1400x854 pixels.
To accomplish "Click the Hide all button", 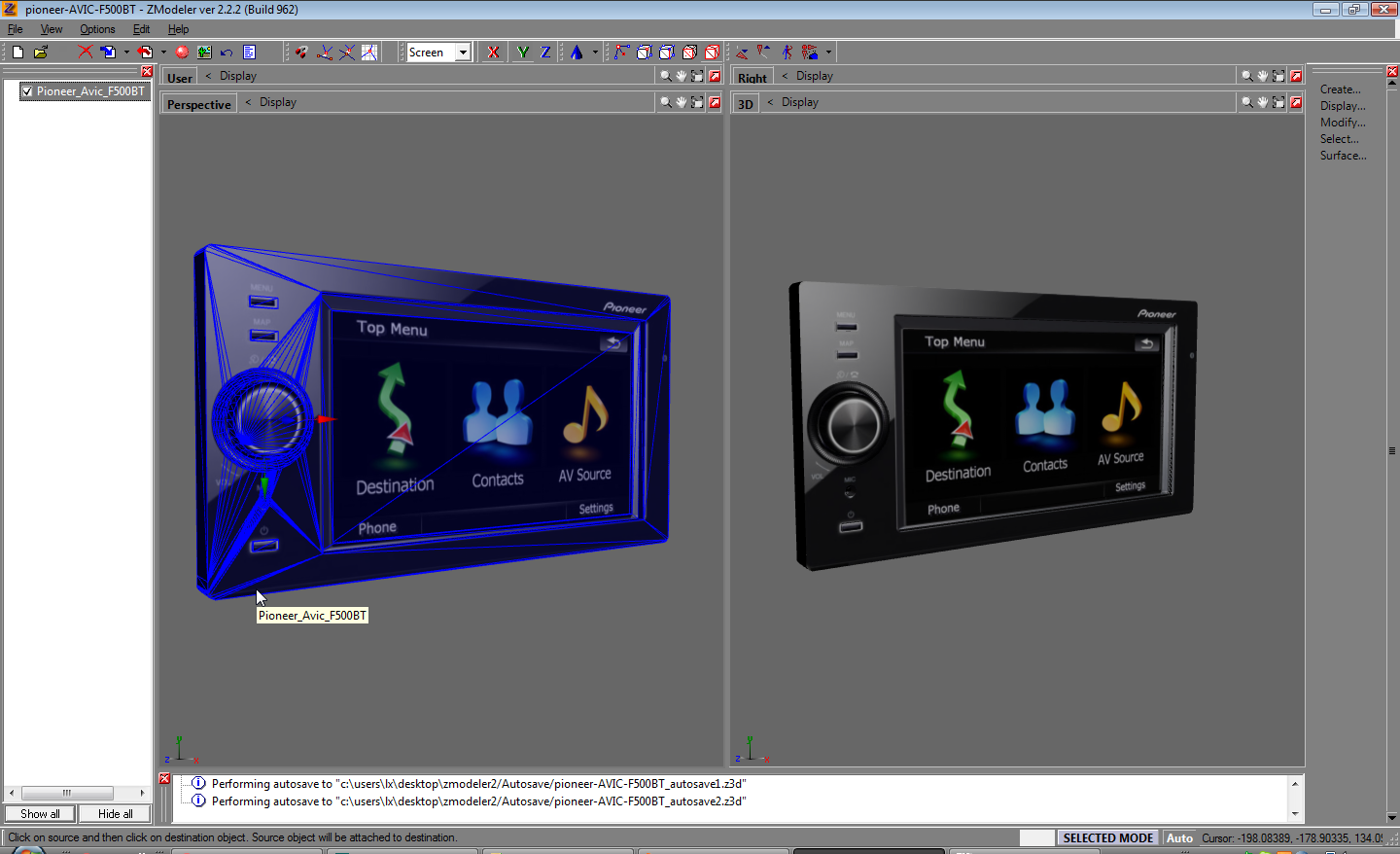I will pos(115,814).
